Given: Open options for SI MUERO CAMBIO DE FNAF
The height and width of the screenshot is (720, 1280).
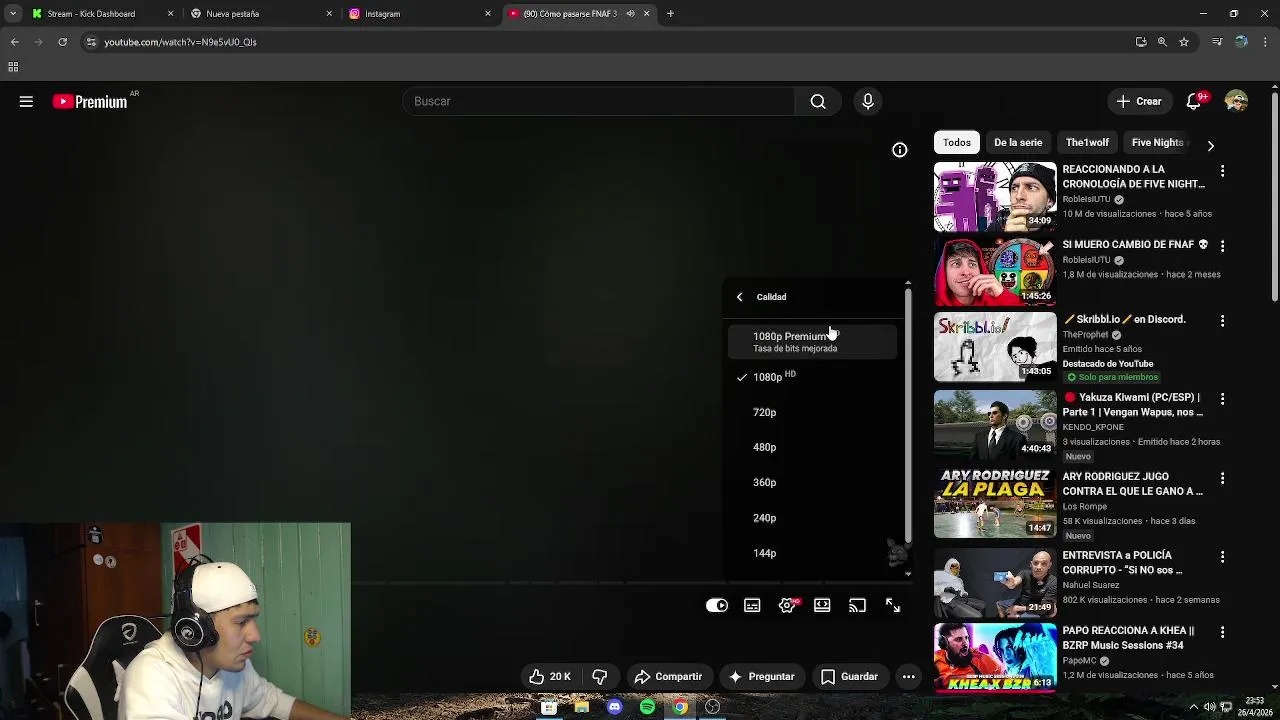Looking at the screenshot, I should [x=1222, y=246].
